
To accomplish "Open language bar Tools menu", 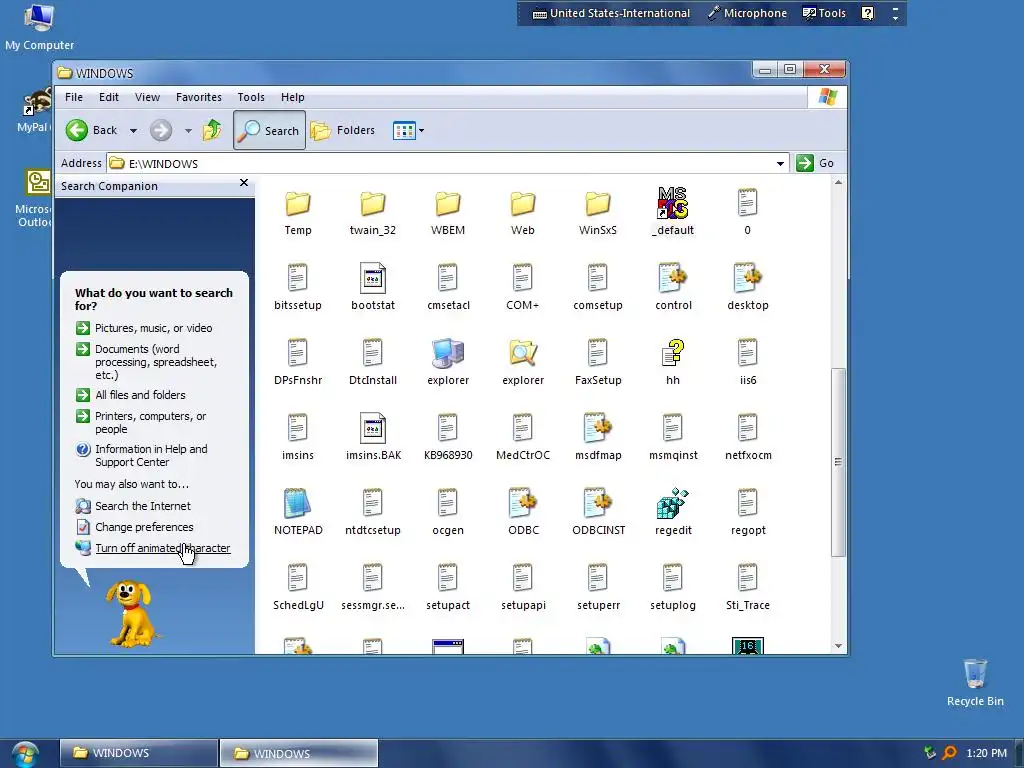I will 824,13.
